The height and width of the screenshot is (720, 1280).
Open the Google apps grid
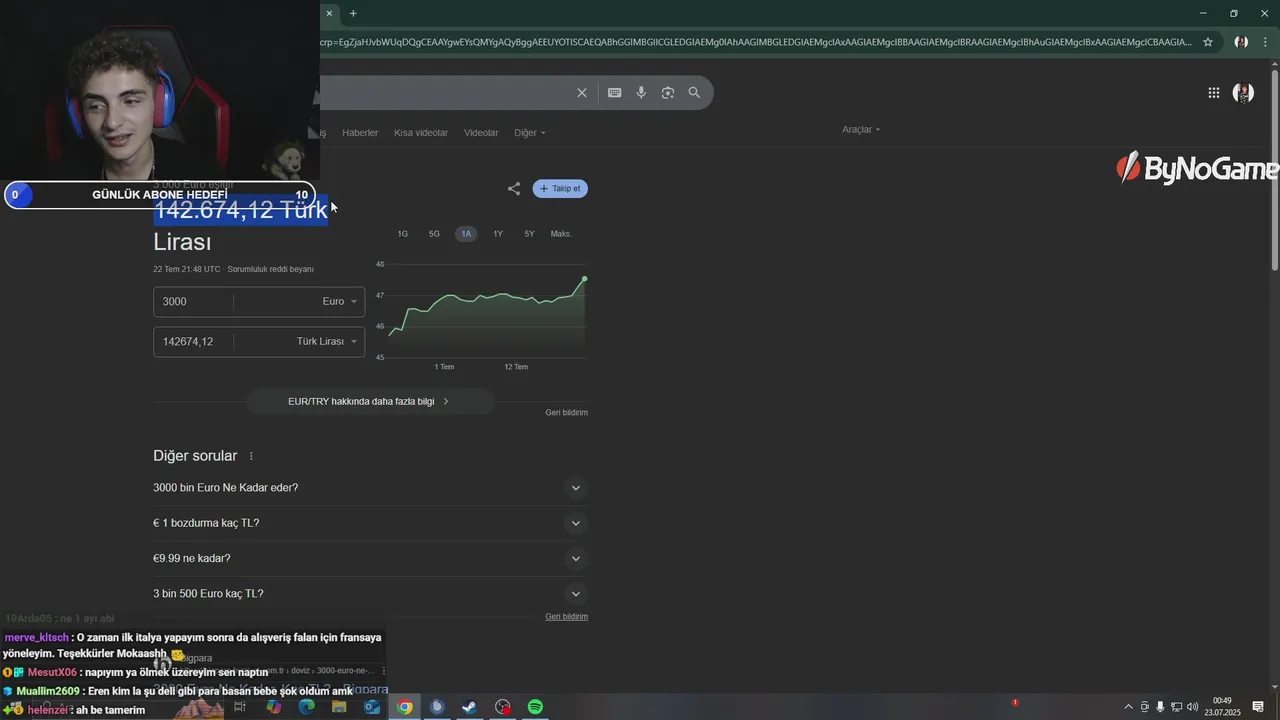click(x=1214, y=93)
